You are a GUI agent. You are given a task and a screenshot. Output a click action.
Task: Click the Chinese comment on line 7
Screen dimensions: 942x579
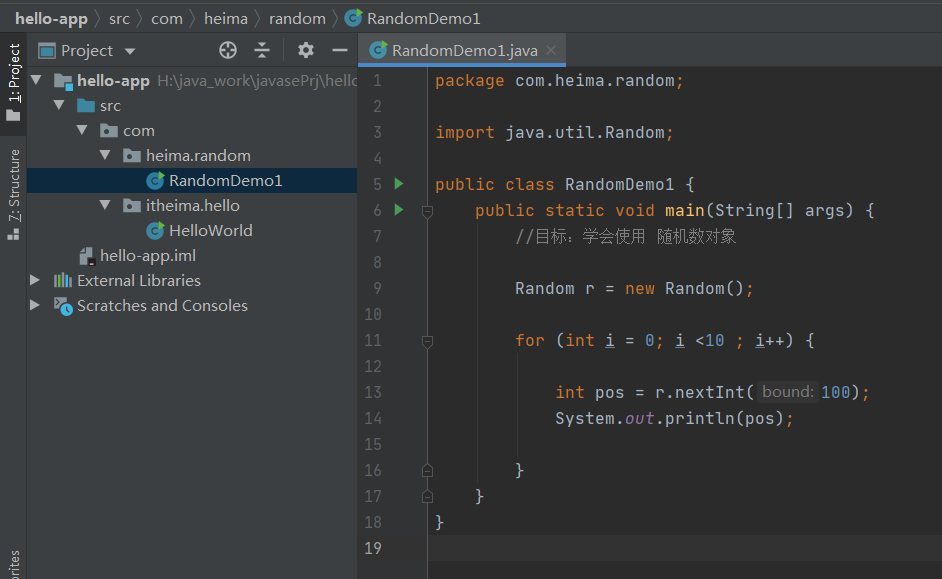(625, 236)
